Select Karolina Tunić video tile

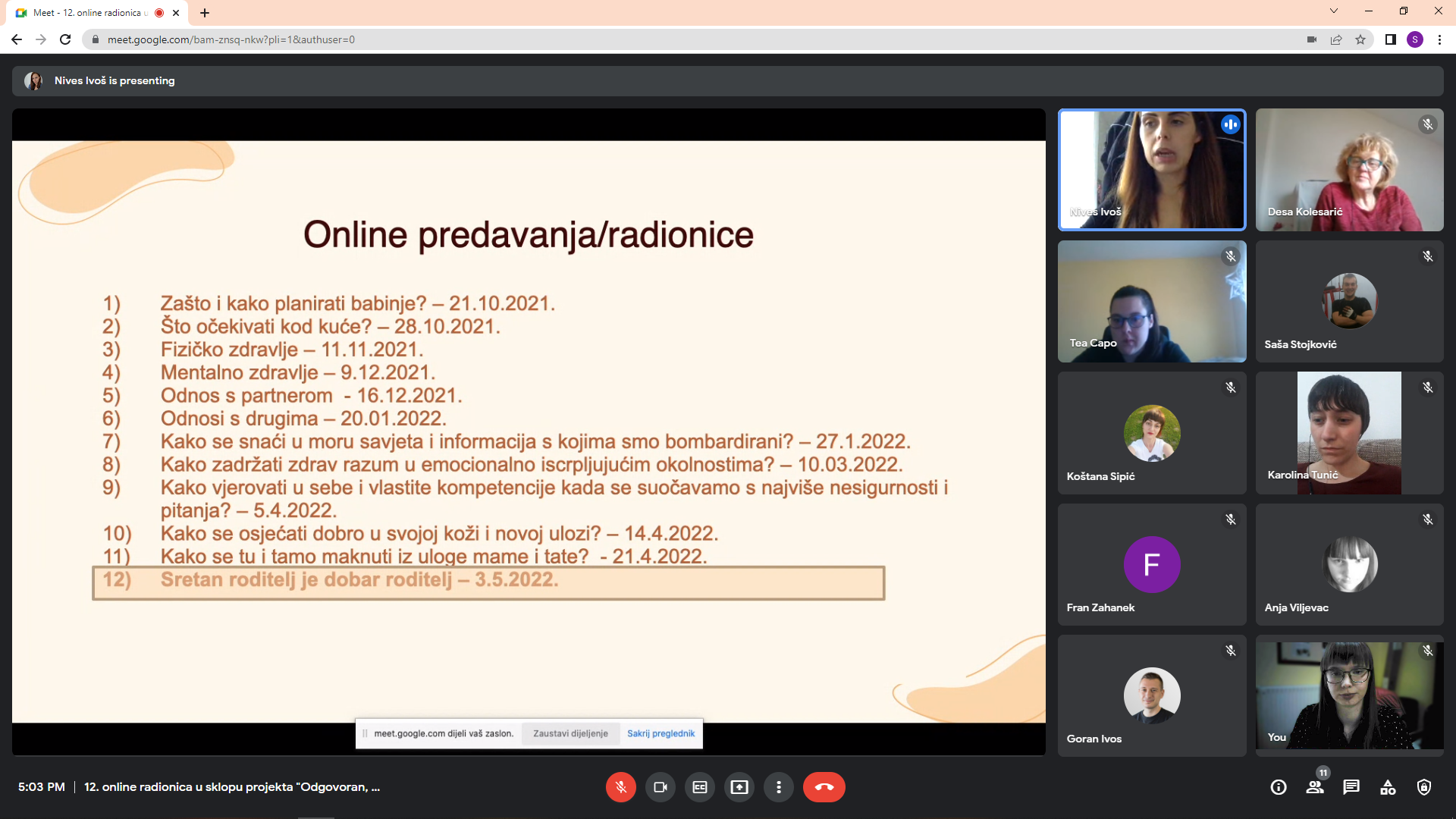pyautogui.click(x=1350, y=433)
